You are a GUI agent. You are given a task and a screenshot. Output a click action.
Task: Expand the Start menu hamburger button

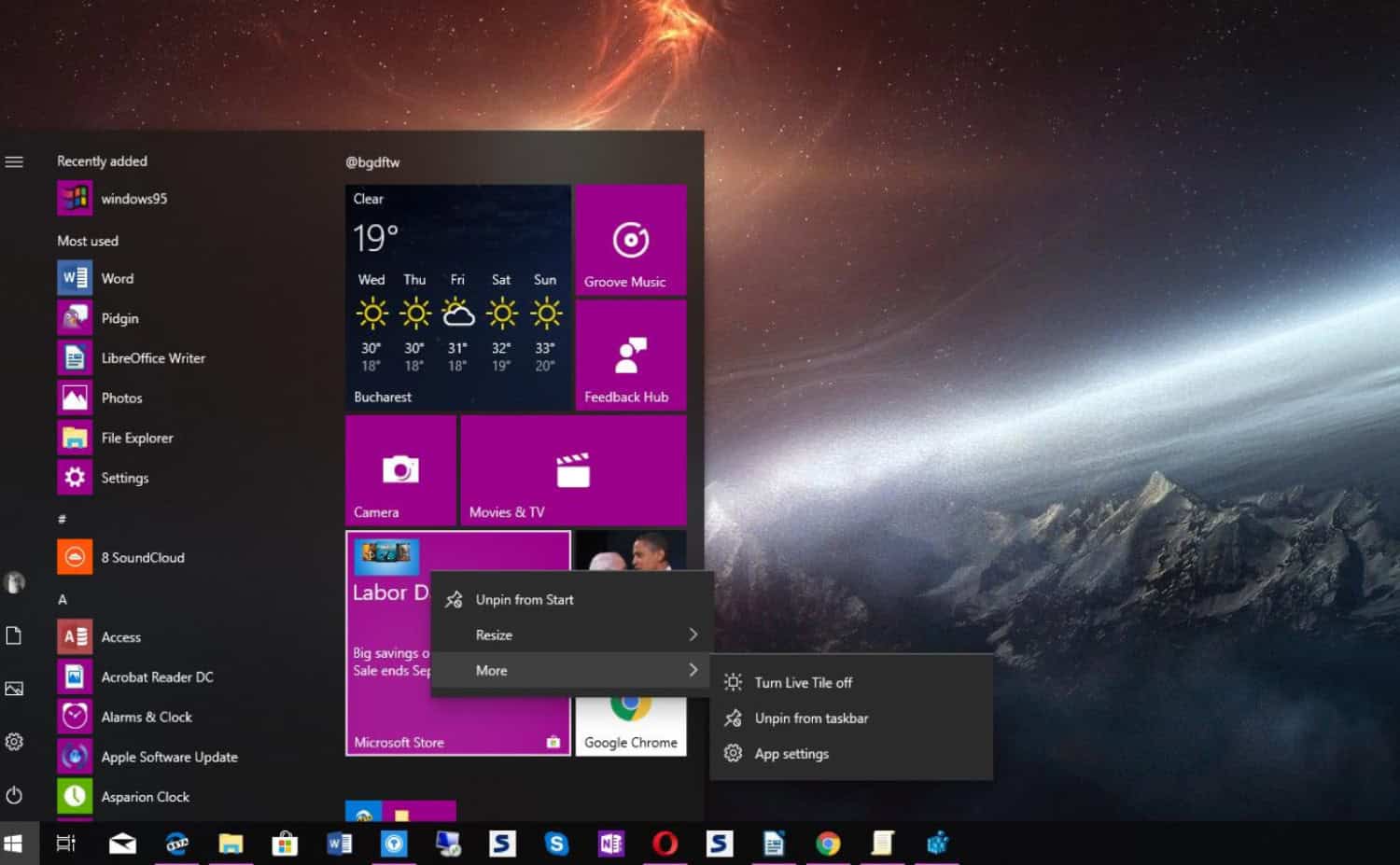pos(14,161)
